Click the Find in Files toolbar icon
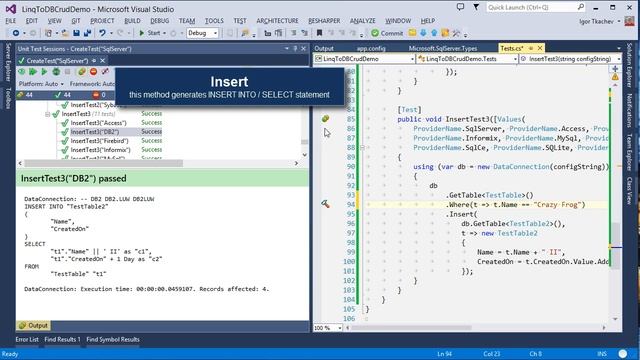 click(x=245, y=33)
